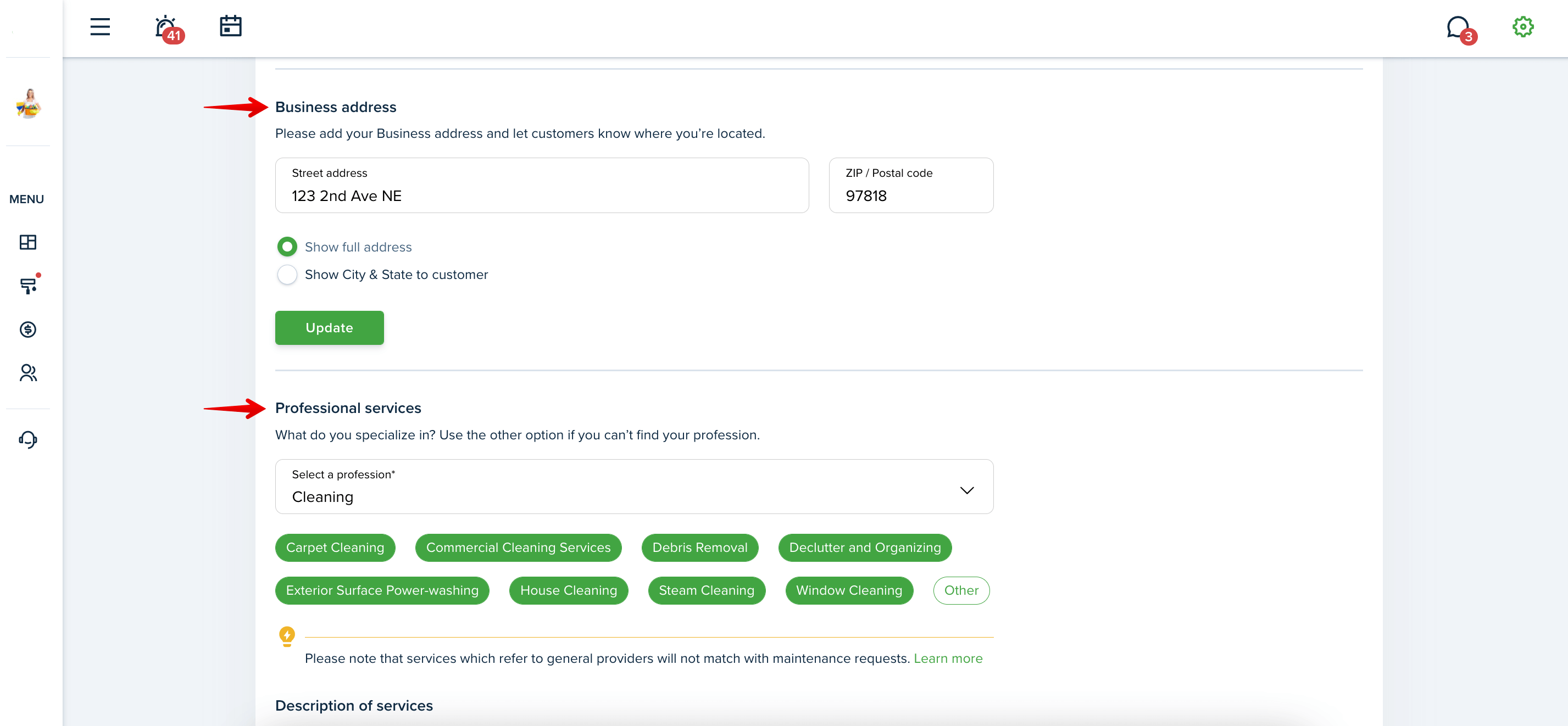Toggle Commercial Cleaning Services tag
The width and height of the screenshot is (1568, 726).
pyautogui.click(x=518, y=547)
